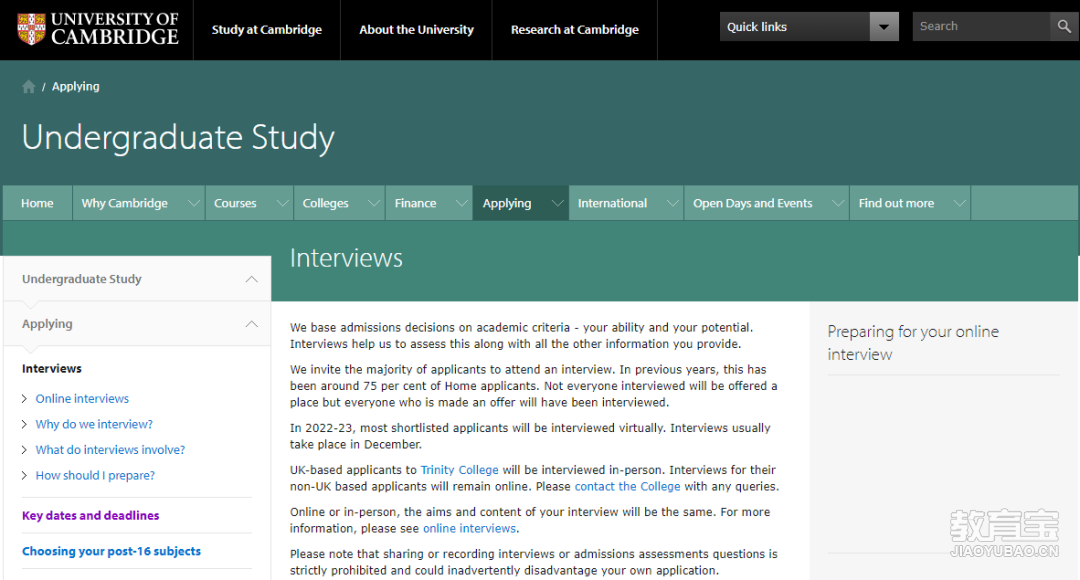Expand the Find out more chevron
The width and height of the screenshot is (1080, 580).
click(x=959, y=203)
